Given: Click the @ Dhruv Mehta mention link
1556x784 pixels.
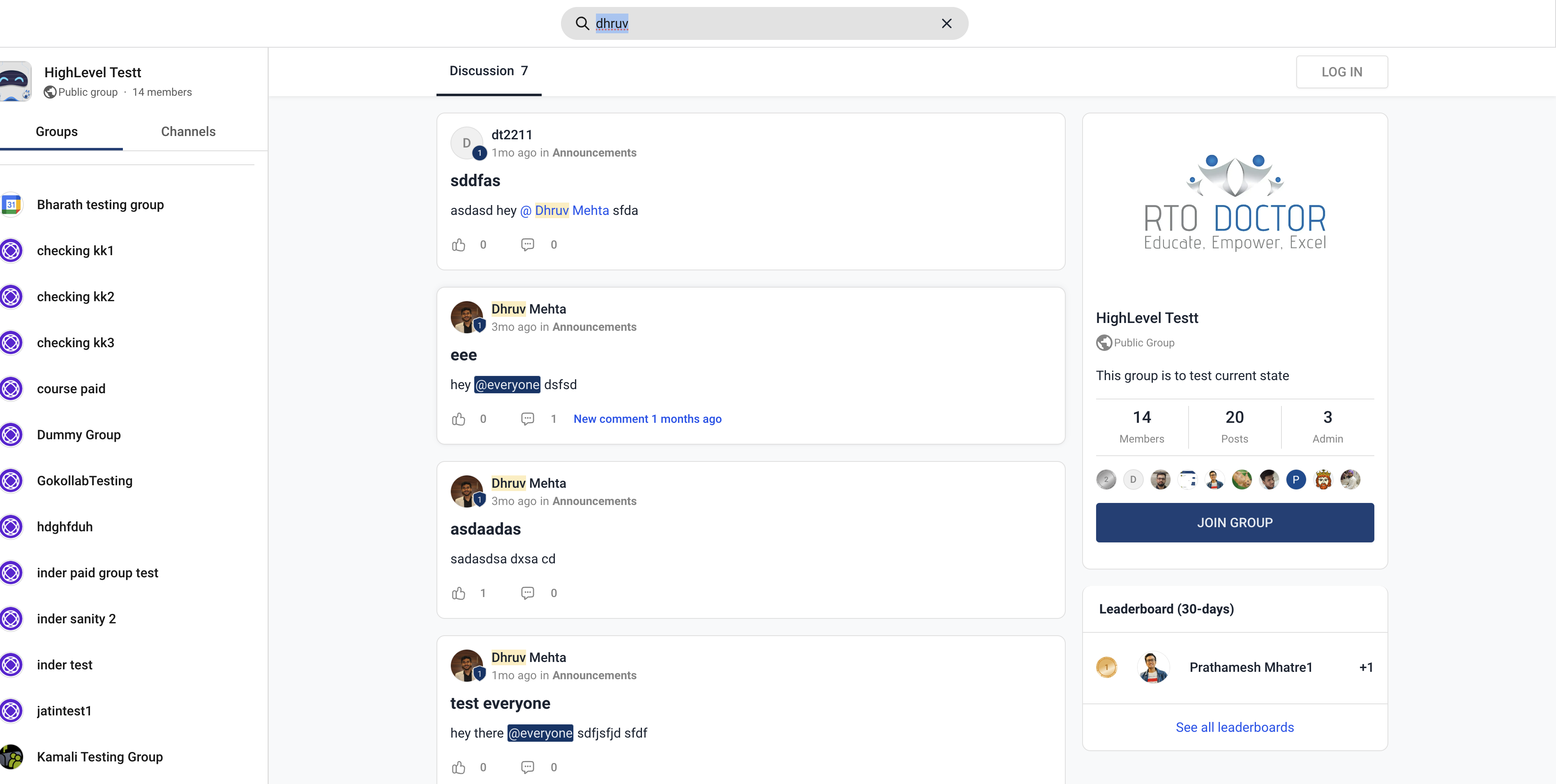Looking at the screenshot, I should point(564,211).
